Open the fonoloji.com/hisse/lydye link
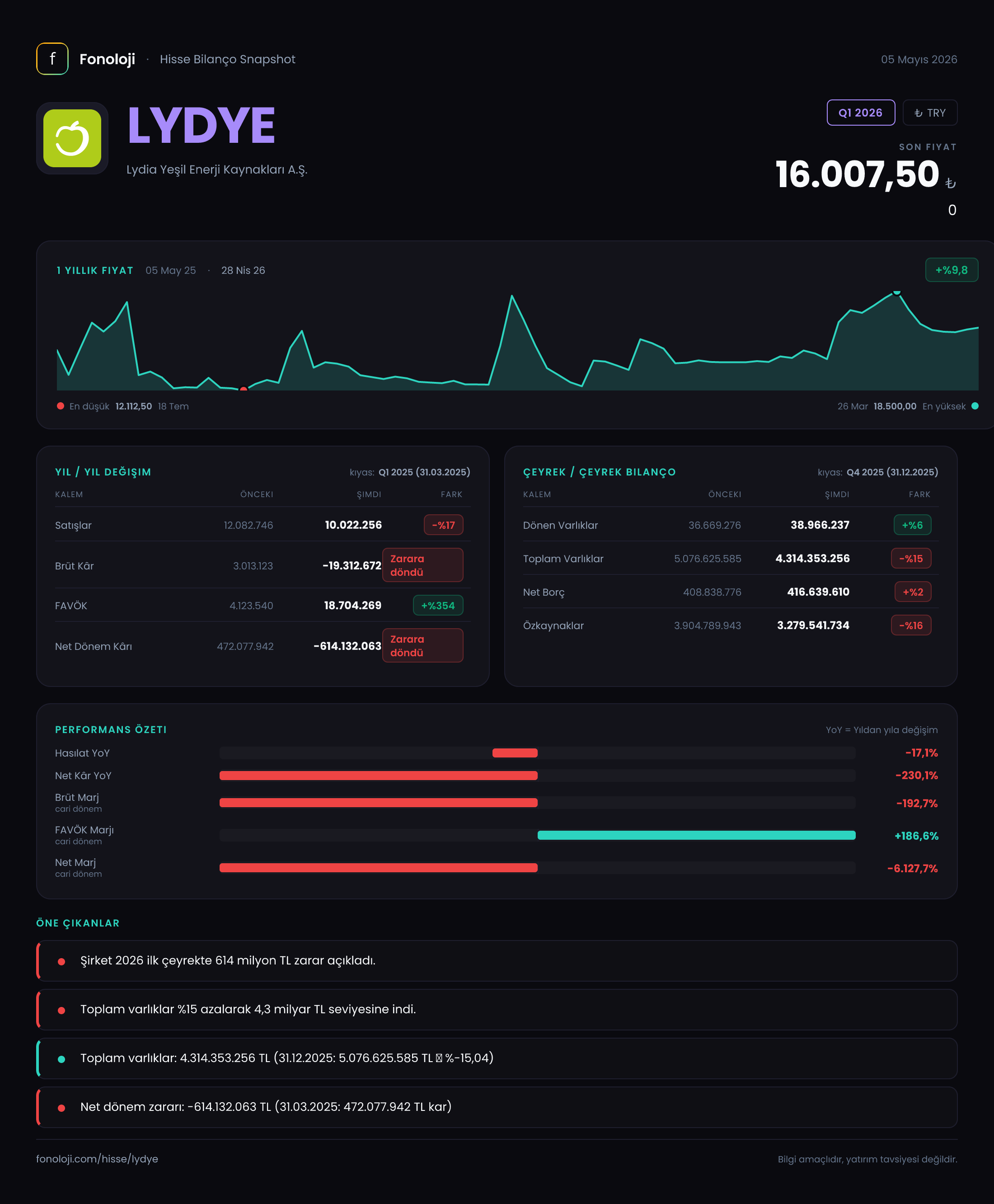Image resolution: width=994 pixels, height=1204 pixels. tap(97, 1159)
